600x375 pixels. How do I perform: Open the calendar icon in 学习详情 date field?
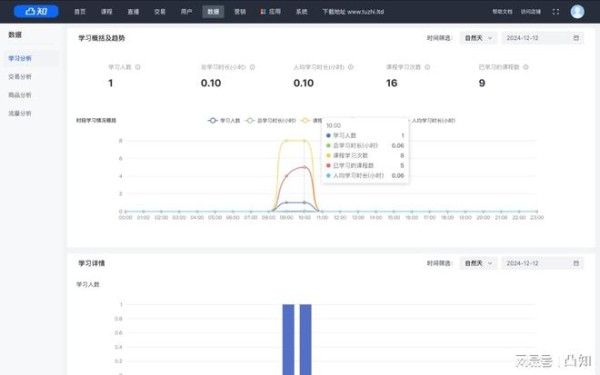[576, 263]
